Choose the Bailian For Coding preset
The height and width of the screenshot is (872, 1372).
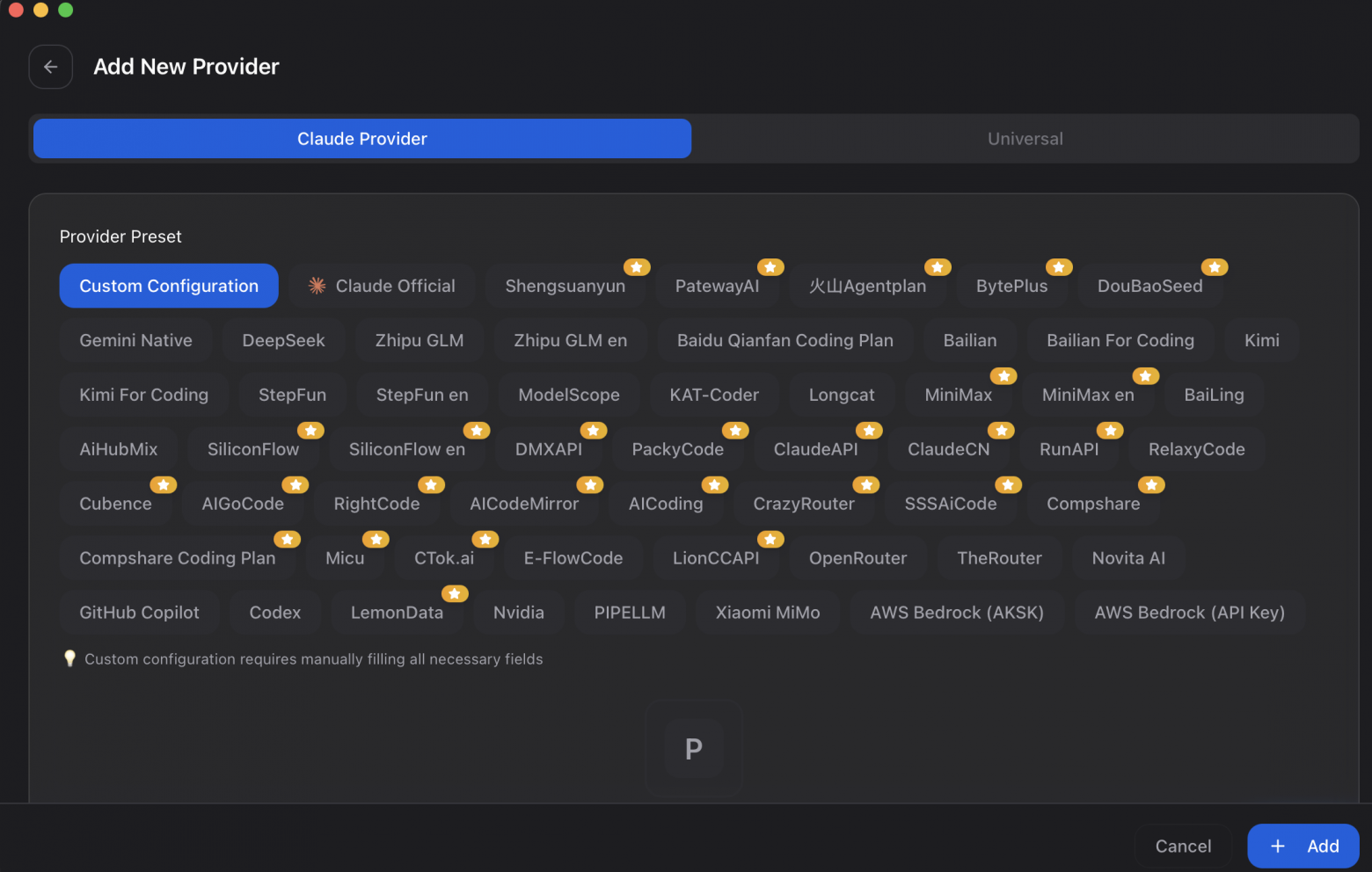(x=1120, y=340)
